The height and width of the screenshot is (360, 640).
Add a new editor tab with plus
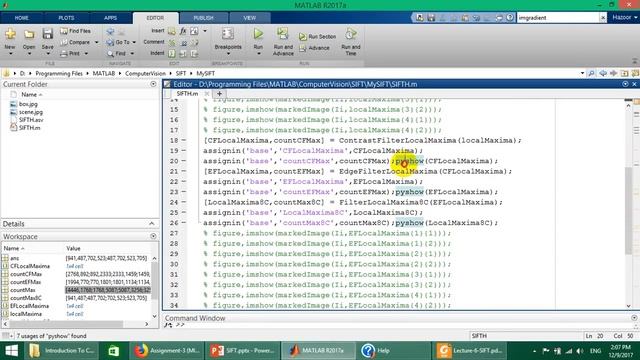(219, 93)
